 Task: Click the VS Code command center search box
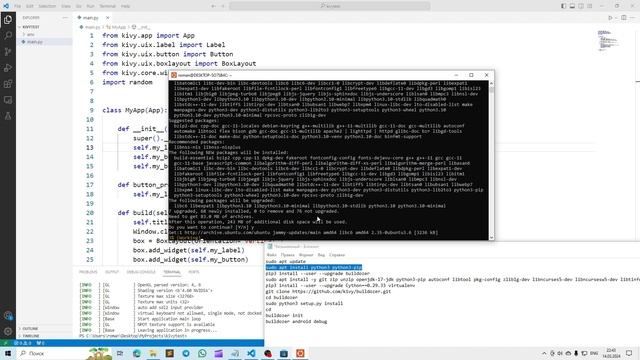click(329, 6)
